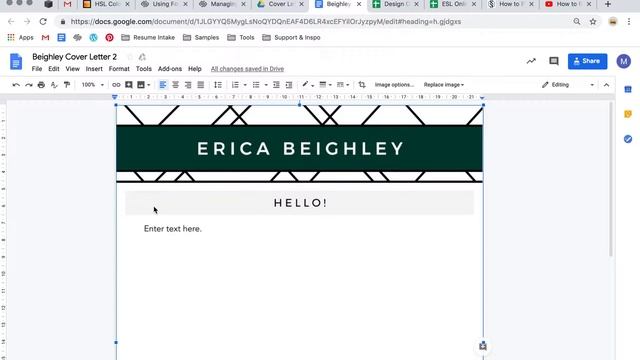Click the Image options button

tap(394, 85)
